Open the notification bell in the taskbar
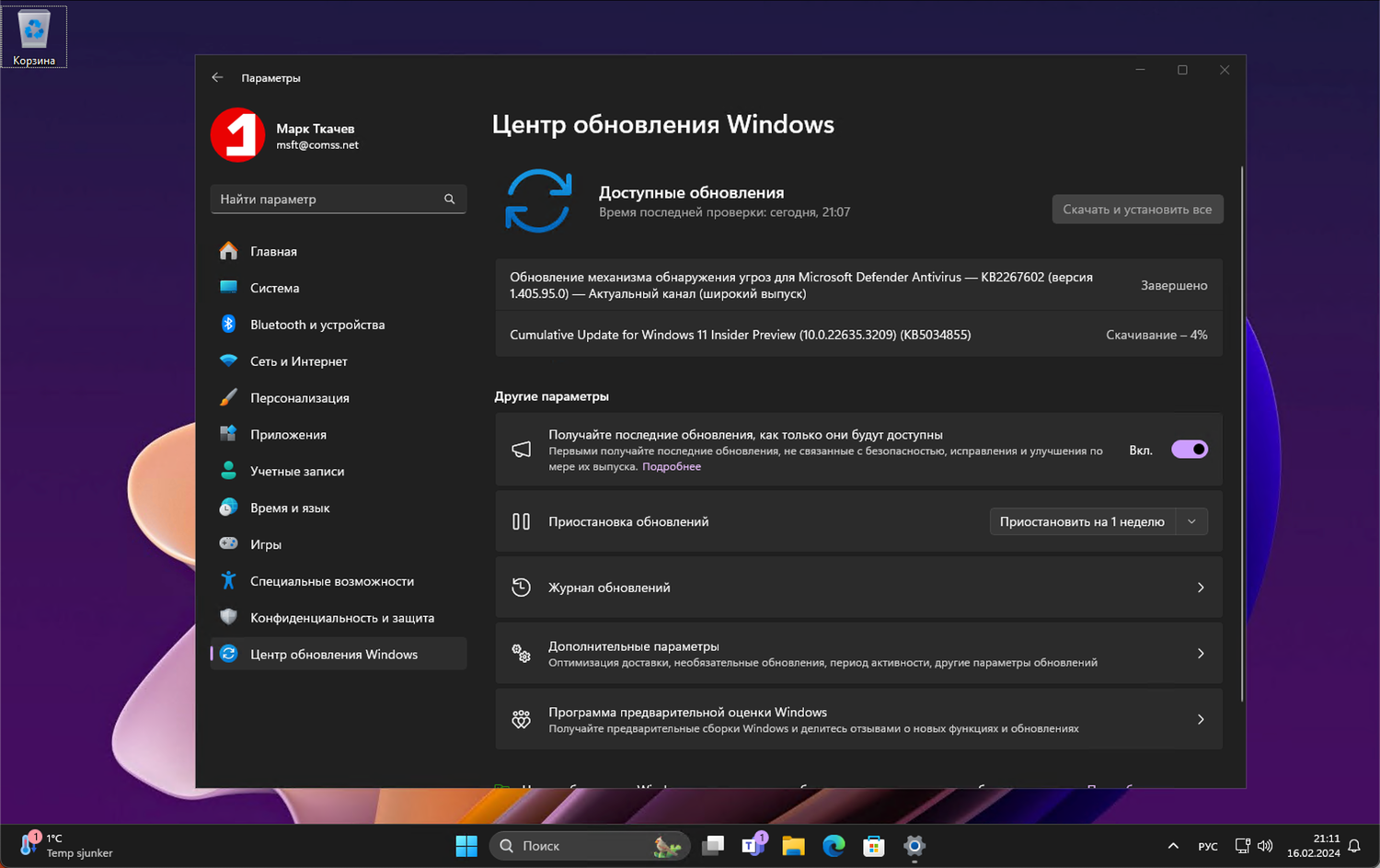 point(1354,846)
